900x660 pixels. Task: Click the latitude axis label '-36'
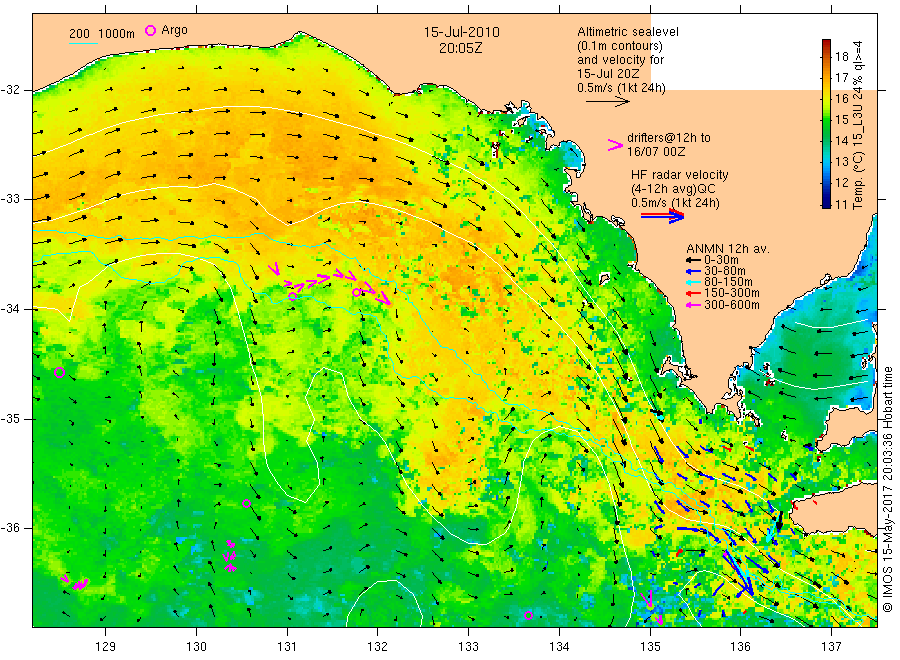(x=10, y=527)
